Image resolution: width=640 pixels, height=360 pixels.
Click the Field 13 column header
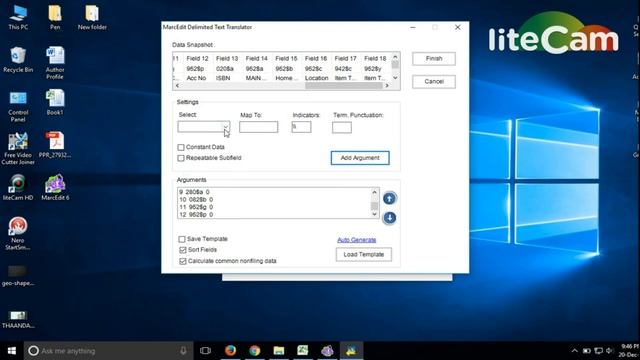click(x=227, y=58)
